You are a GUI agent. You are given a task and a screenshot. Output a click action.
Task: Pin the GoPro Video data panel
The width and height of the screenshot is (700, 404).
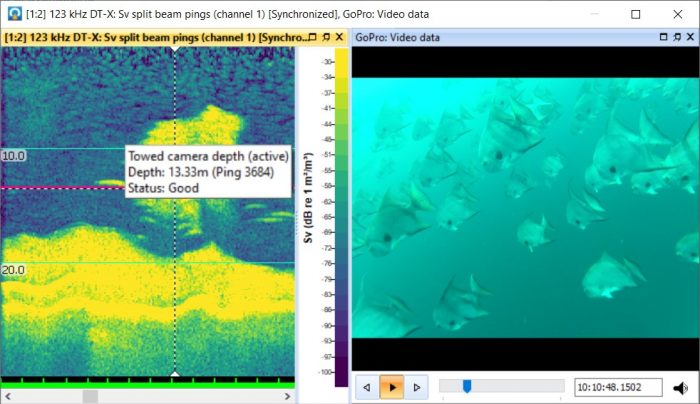675,37
